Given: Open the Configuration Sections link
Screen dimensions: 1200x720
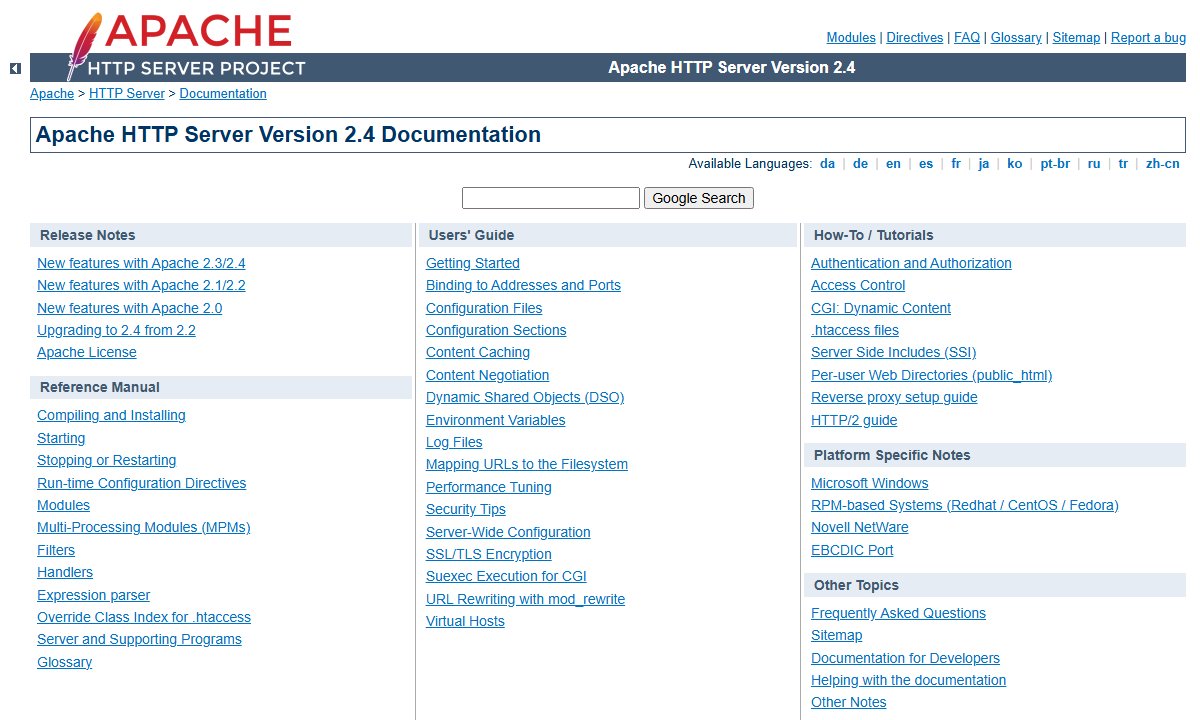Looking at the screenshot, I should coord(496,331).
